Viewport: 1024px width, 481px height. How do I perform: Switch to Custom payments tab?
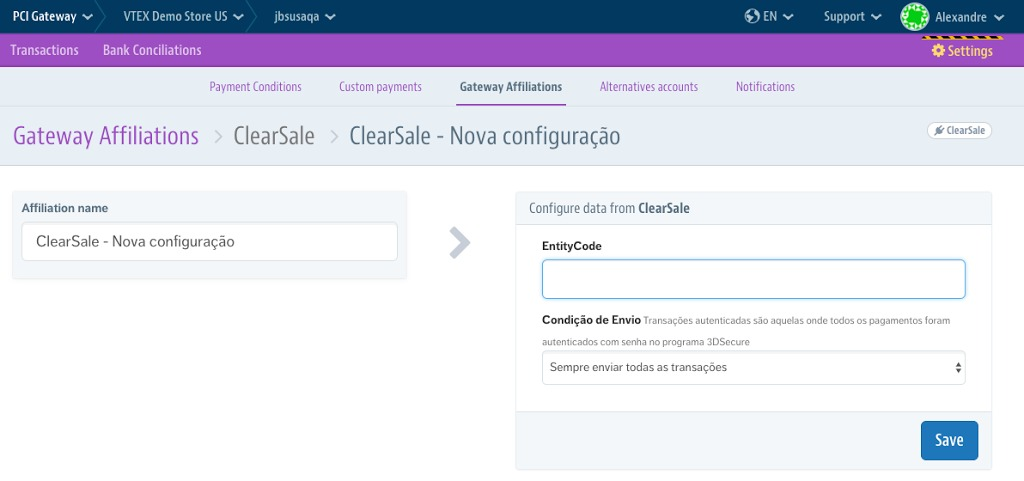point(380,87)
